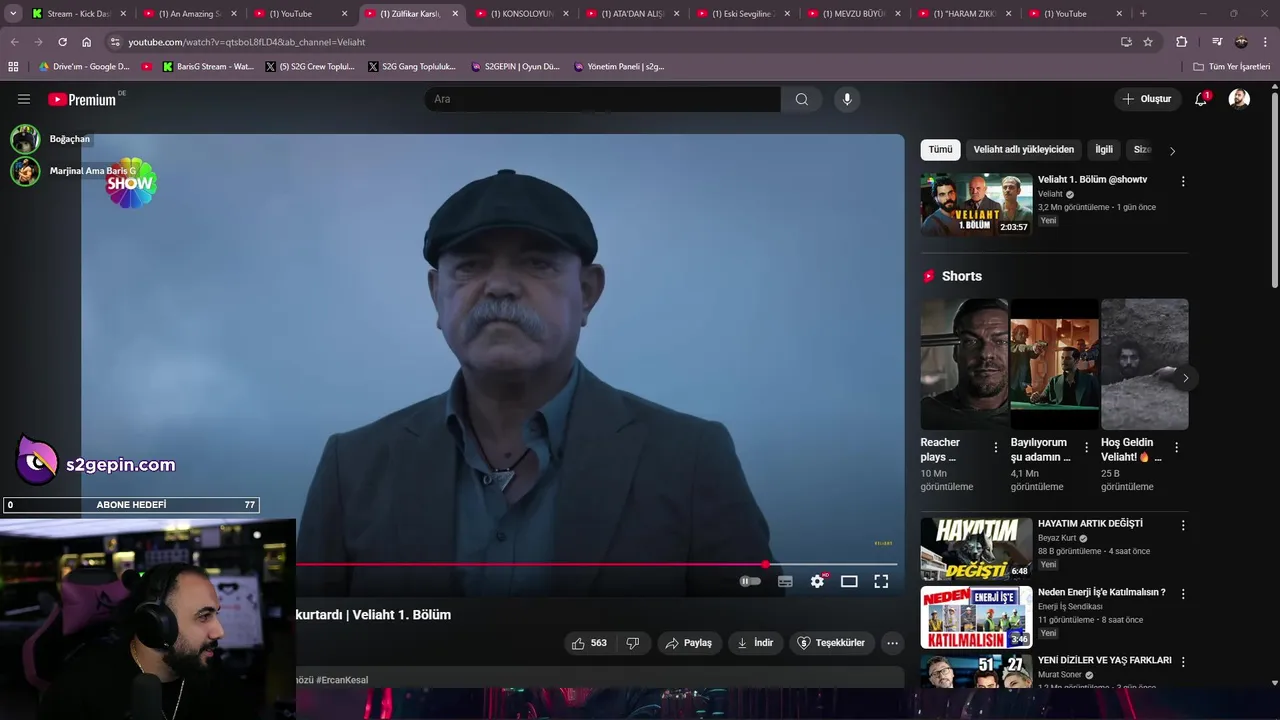The image size is (1280, 720).
Task: Open a new browser tab
Action: coord(1143,14)
